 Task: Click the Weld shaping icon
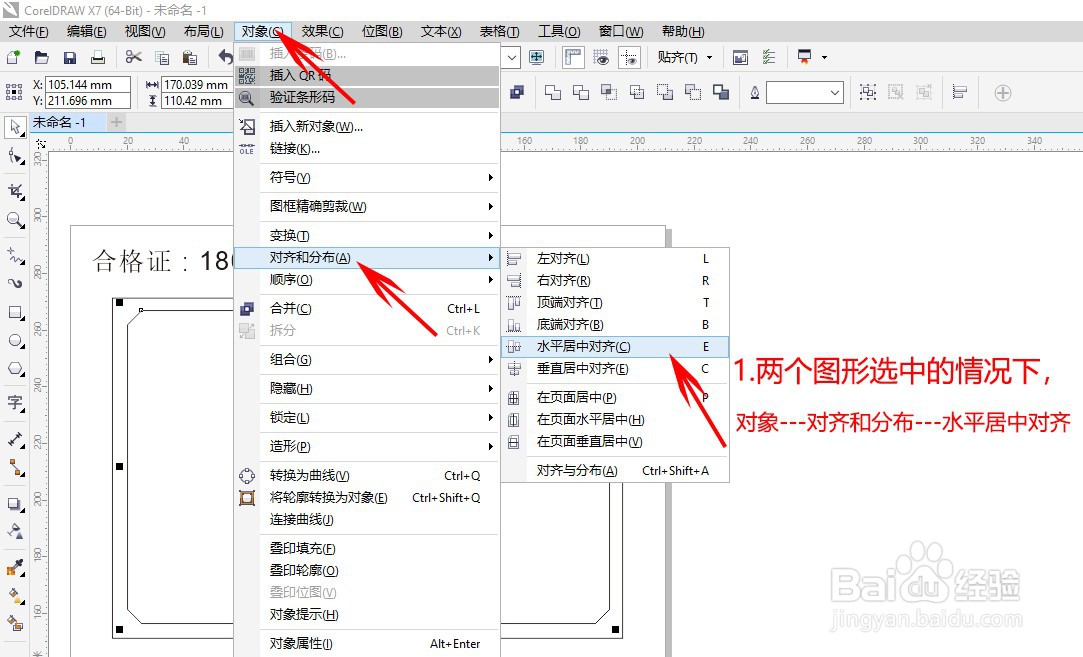[x=553, y=92]
